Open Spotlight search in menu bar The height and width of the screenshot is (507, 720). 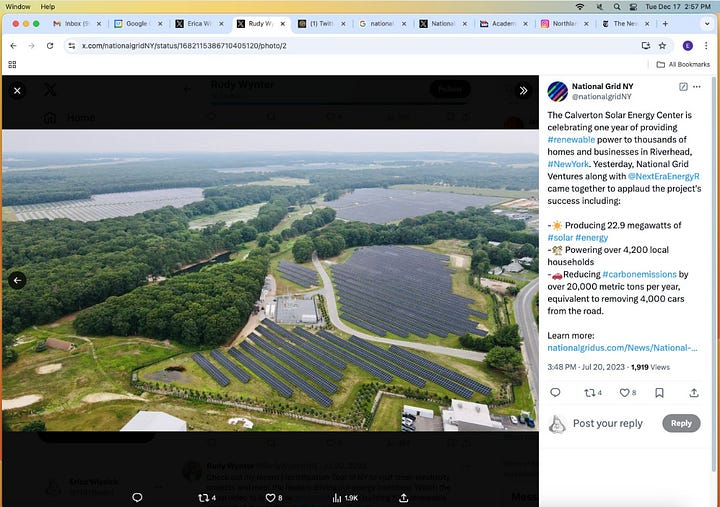pyautogui.click(x=617, y=6)
